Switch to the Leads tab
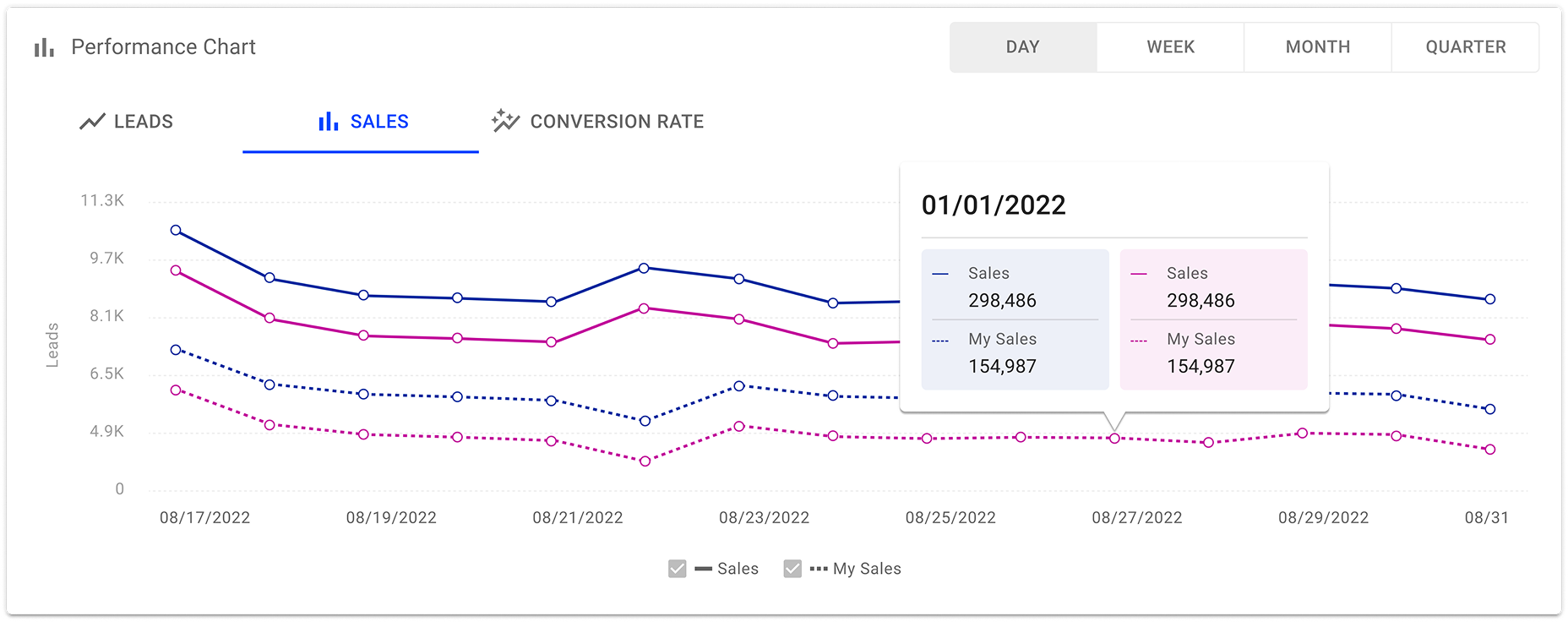This screenshot has height=622, width=1568. (127, 122)
